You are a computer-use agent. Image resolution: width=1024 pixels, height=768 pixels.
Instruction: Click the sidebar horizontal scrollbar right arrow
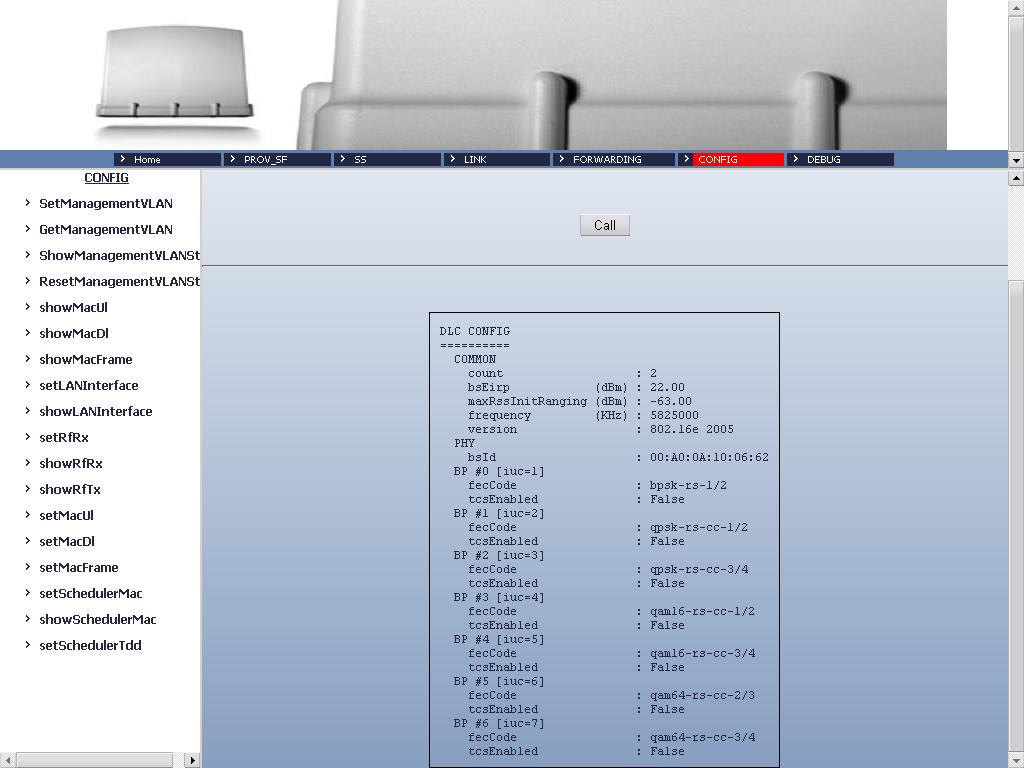(191, 760)
